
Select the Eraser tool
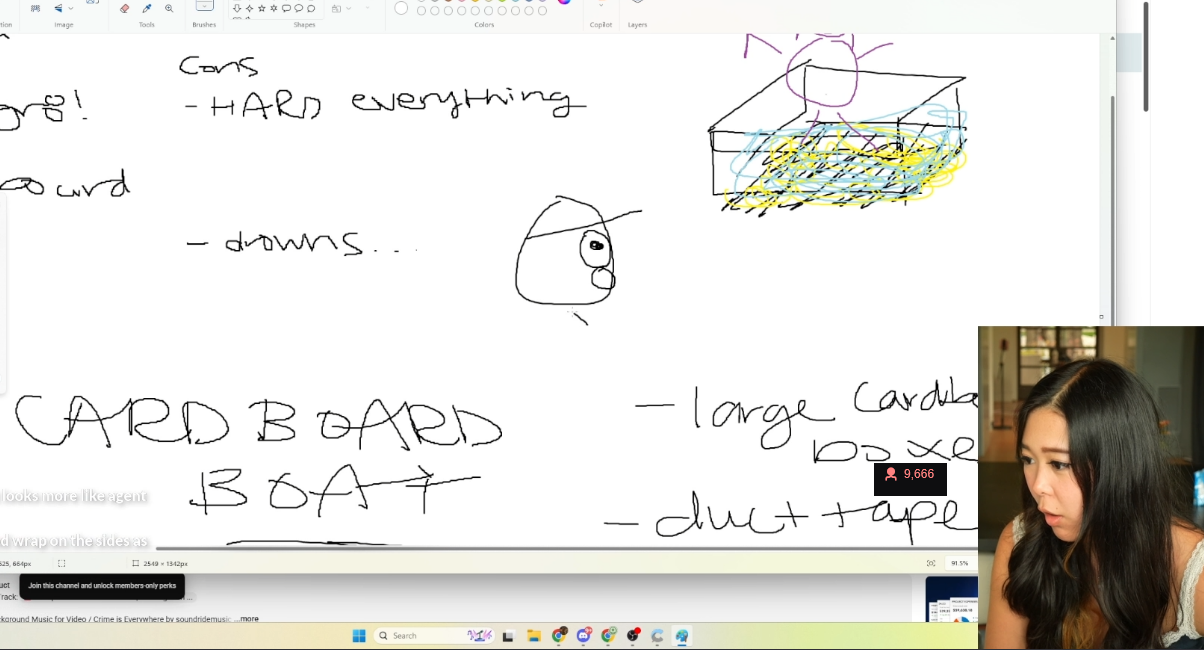[x=124, y=8]
